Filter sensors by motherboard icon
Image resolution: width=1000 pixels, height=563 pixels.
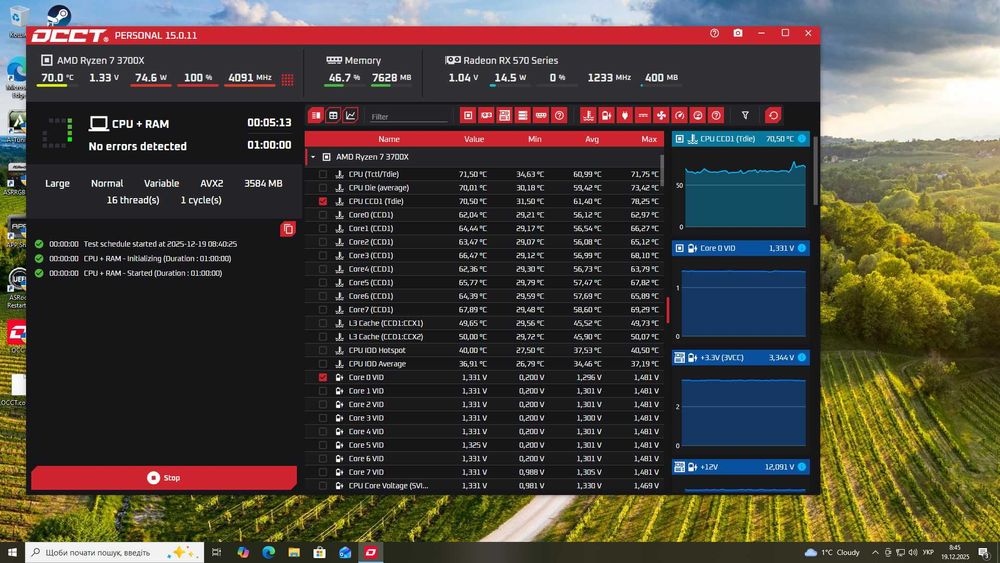pyautogui.click(x=504, y=115)
